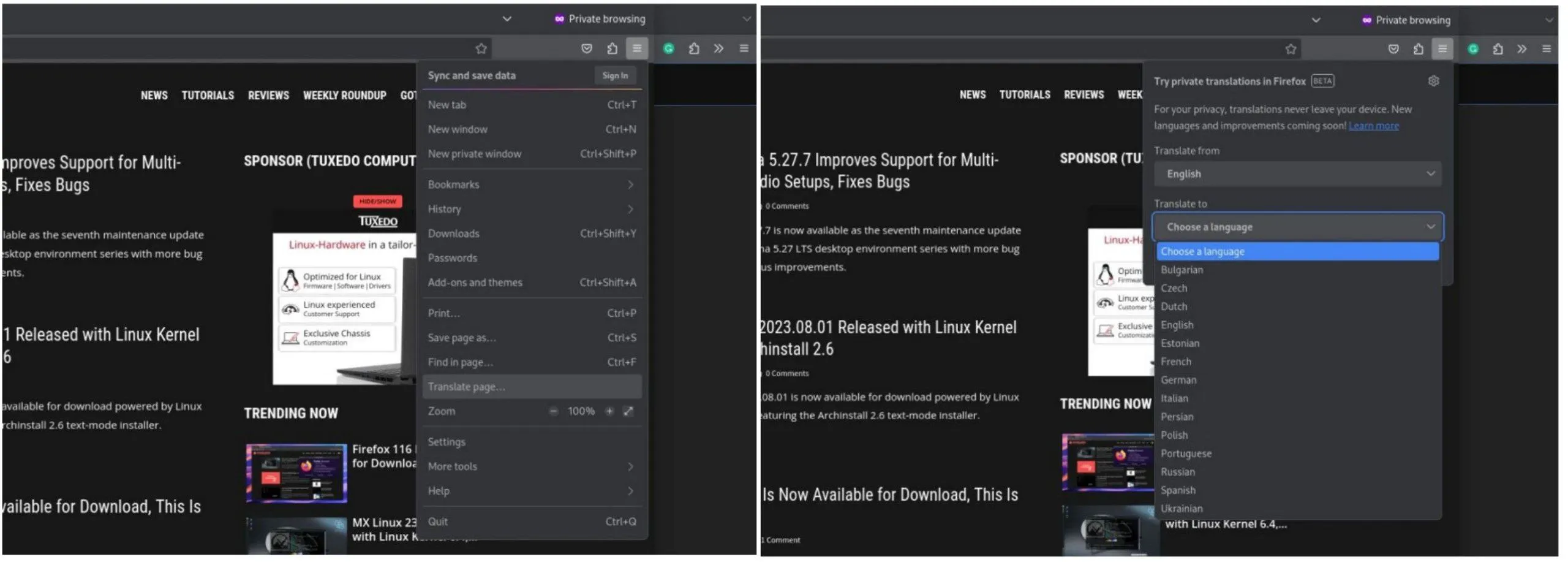Select Quit menu item
Image resolution: width=1568 pixels, height=562 pixels.
(532, 522)
